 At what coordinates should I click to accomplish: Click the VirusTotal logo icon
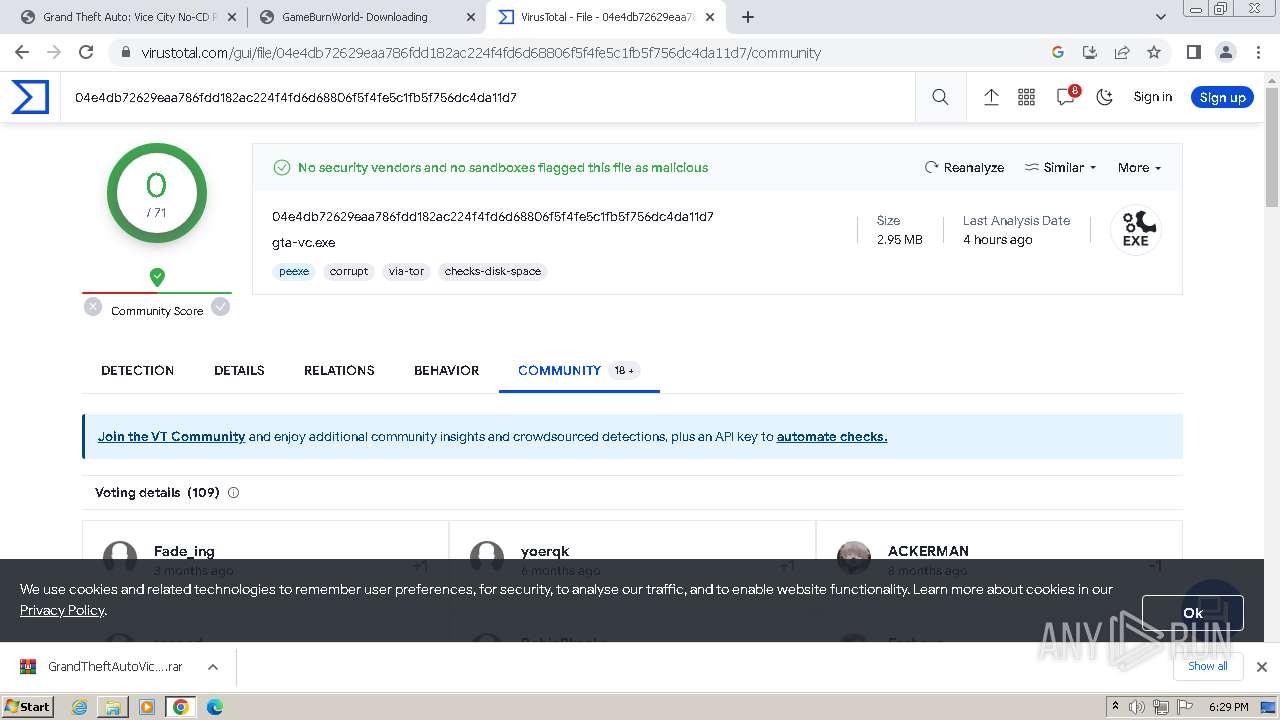click(30, 97)
